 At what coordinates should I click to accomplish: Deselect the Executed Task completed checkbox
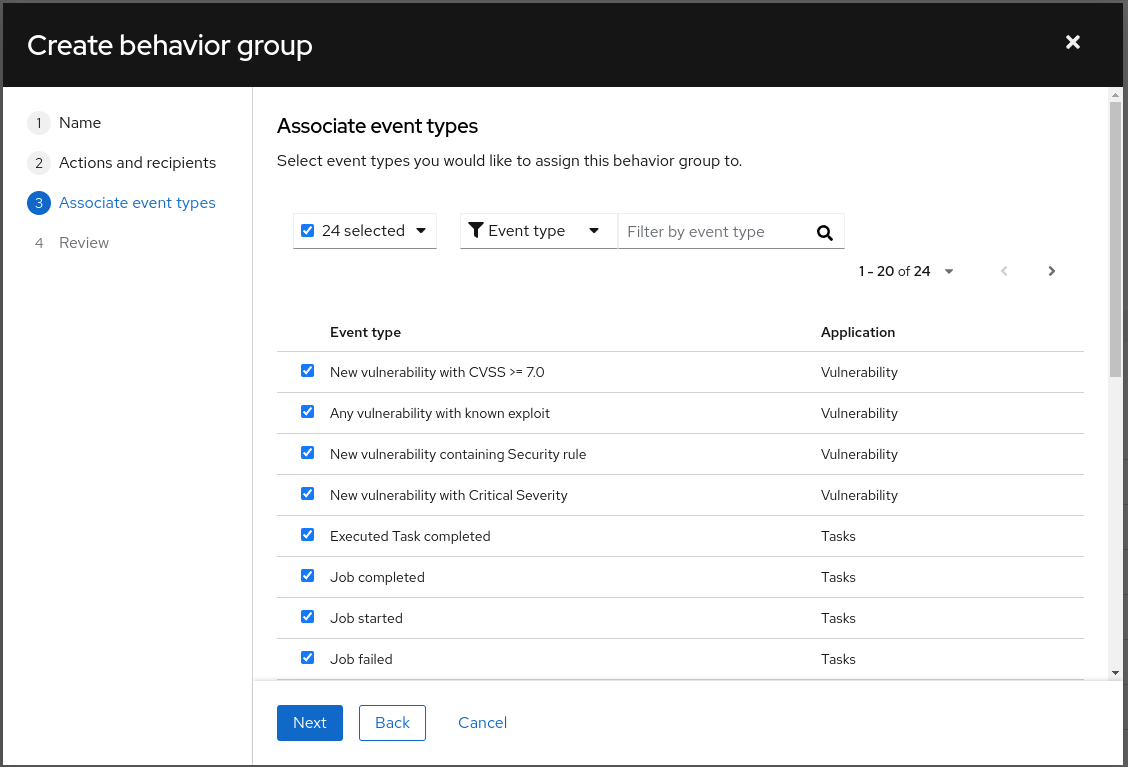(308, 535)
